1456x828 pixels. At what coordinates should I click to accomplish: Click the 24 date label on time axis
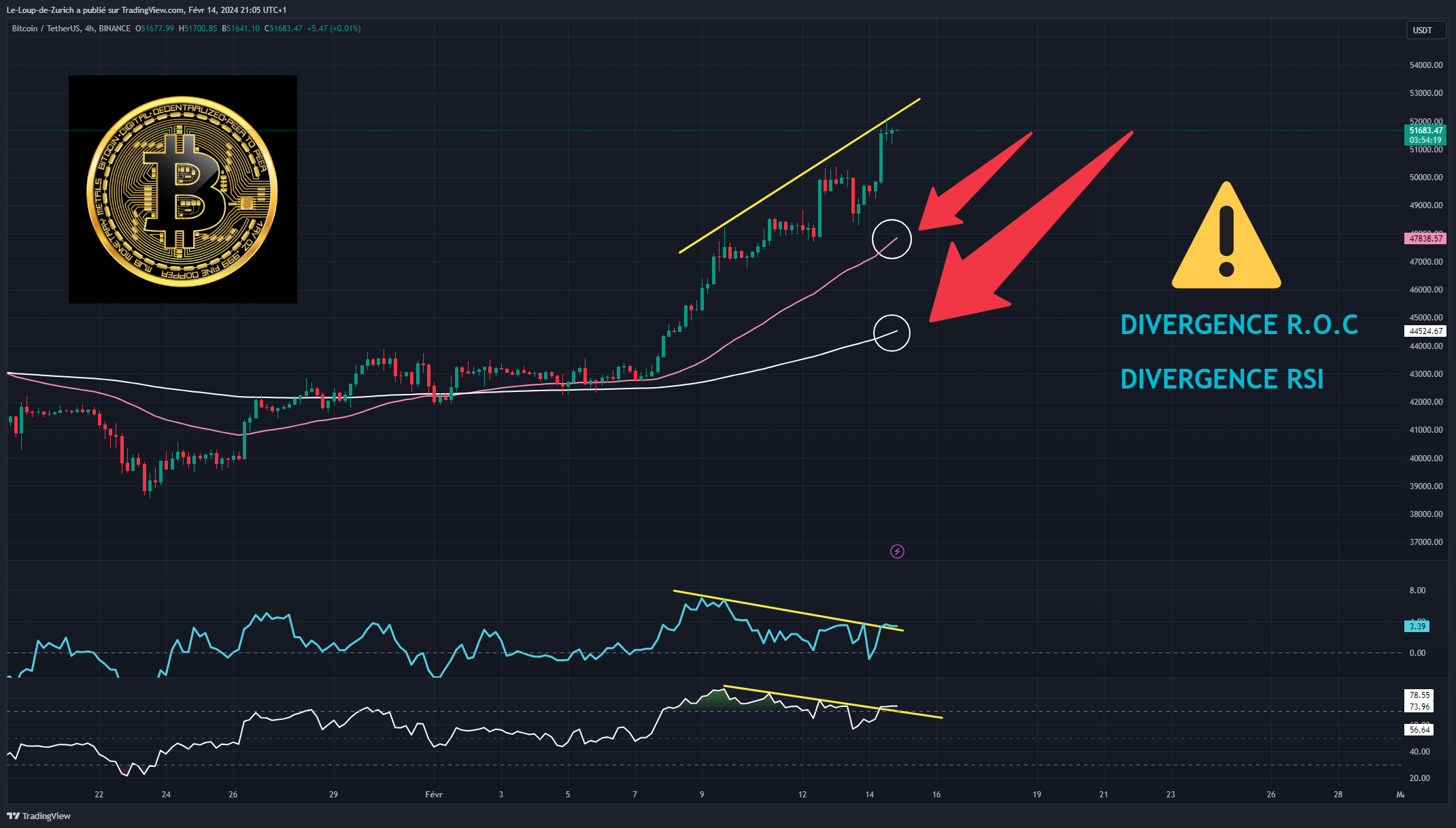click(166, 795)
